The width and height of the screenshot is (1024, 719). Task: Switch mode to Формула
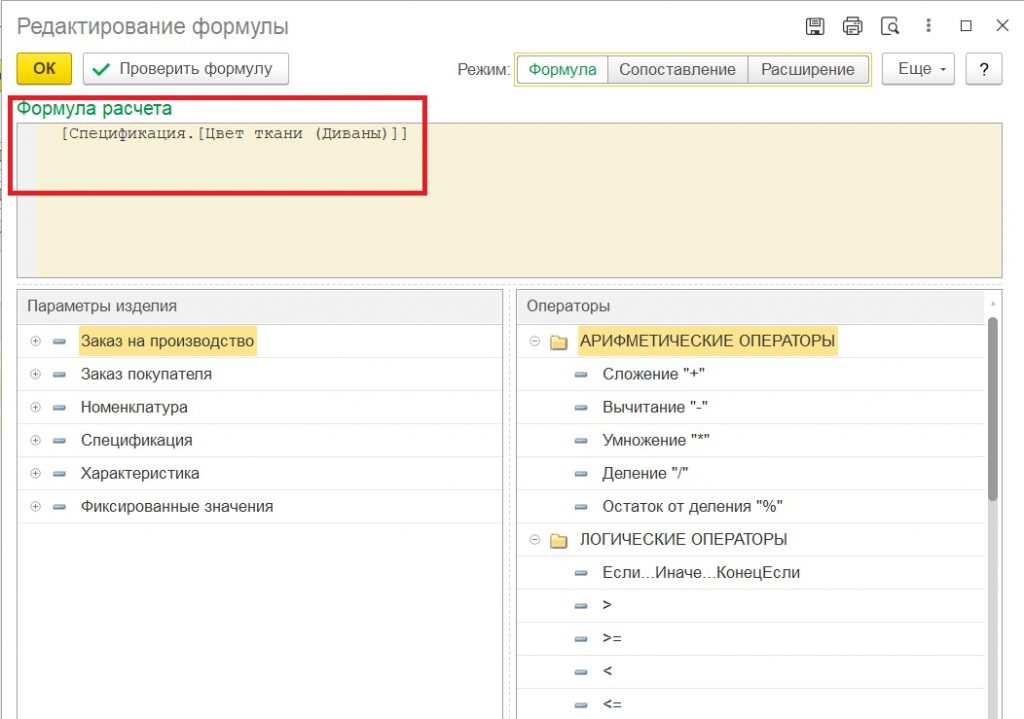tap(562, 69)
